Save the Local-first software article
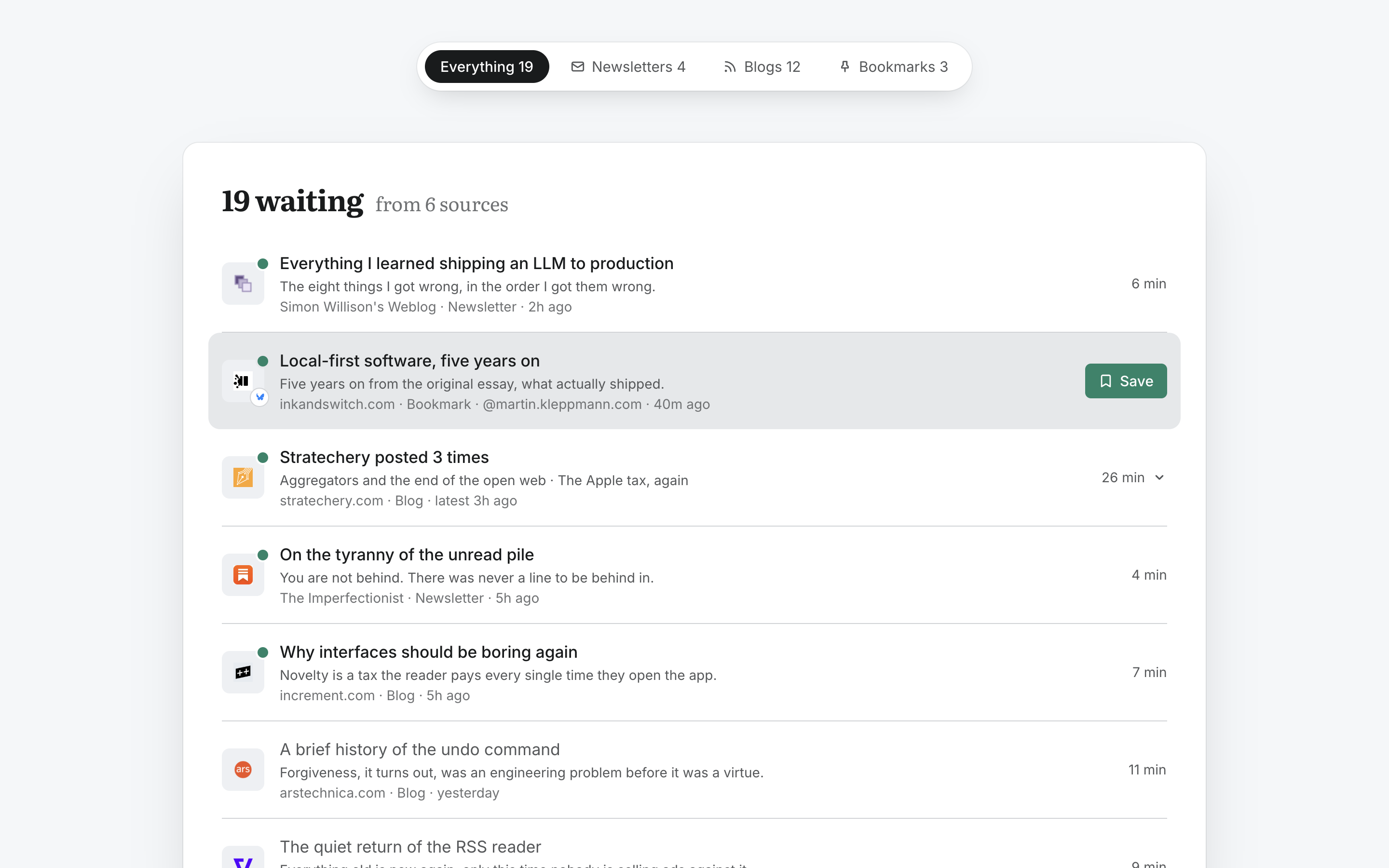The width and height of the screenshot is (1389, 868). click(1126, 380)
